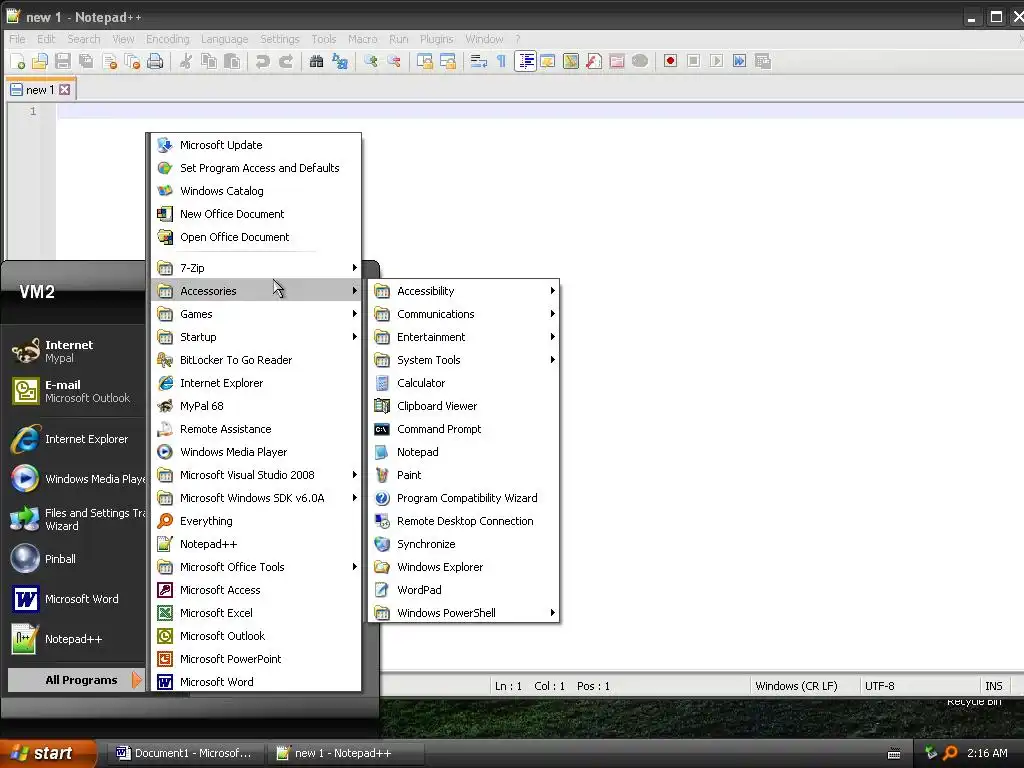
Task: Open the Settings menu in Notepad++
Action: [280, 39]
